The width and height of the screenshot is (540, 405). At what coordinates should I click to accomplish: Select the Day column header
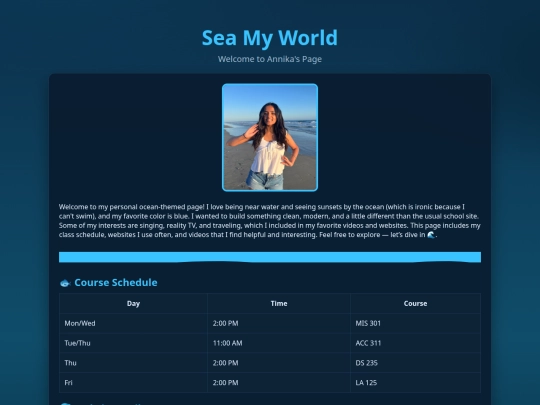(133, 303)
